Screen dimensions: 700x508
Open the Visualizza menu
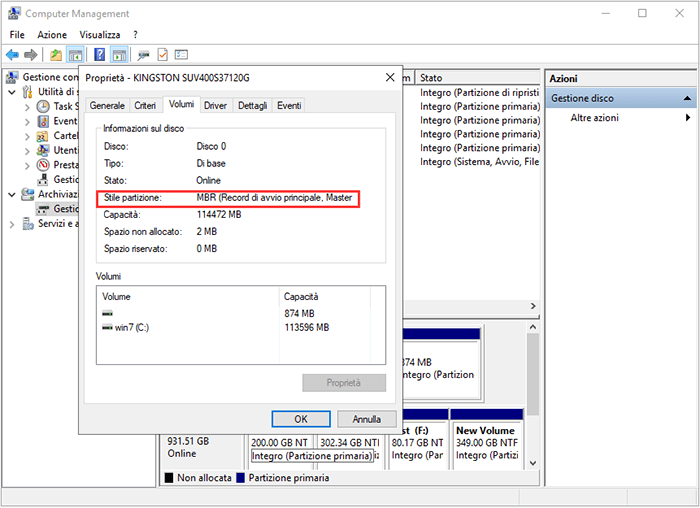point(100,35)
